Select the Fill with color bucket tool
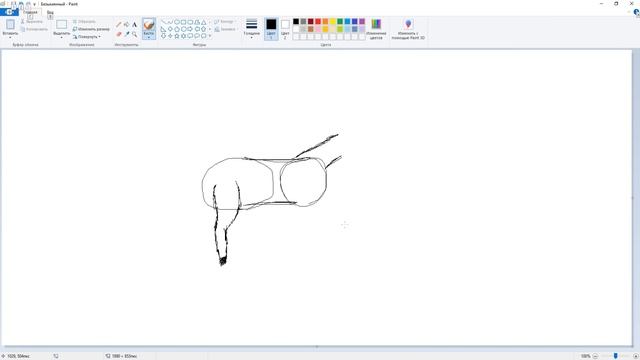The image size is (640, 360). pos(127,24)
